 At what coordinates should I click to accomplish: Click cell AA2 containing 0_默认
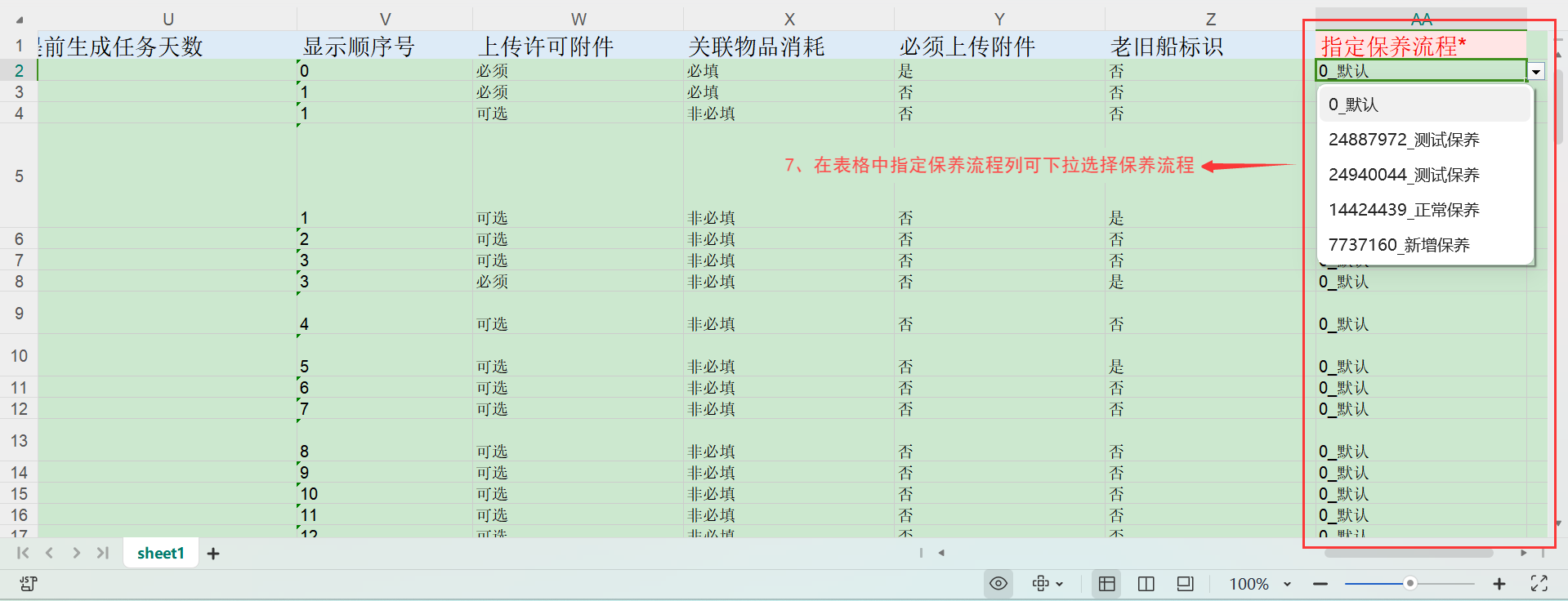1421,70
